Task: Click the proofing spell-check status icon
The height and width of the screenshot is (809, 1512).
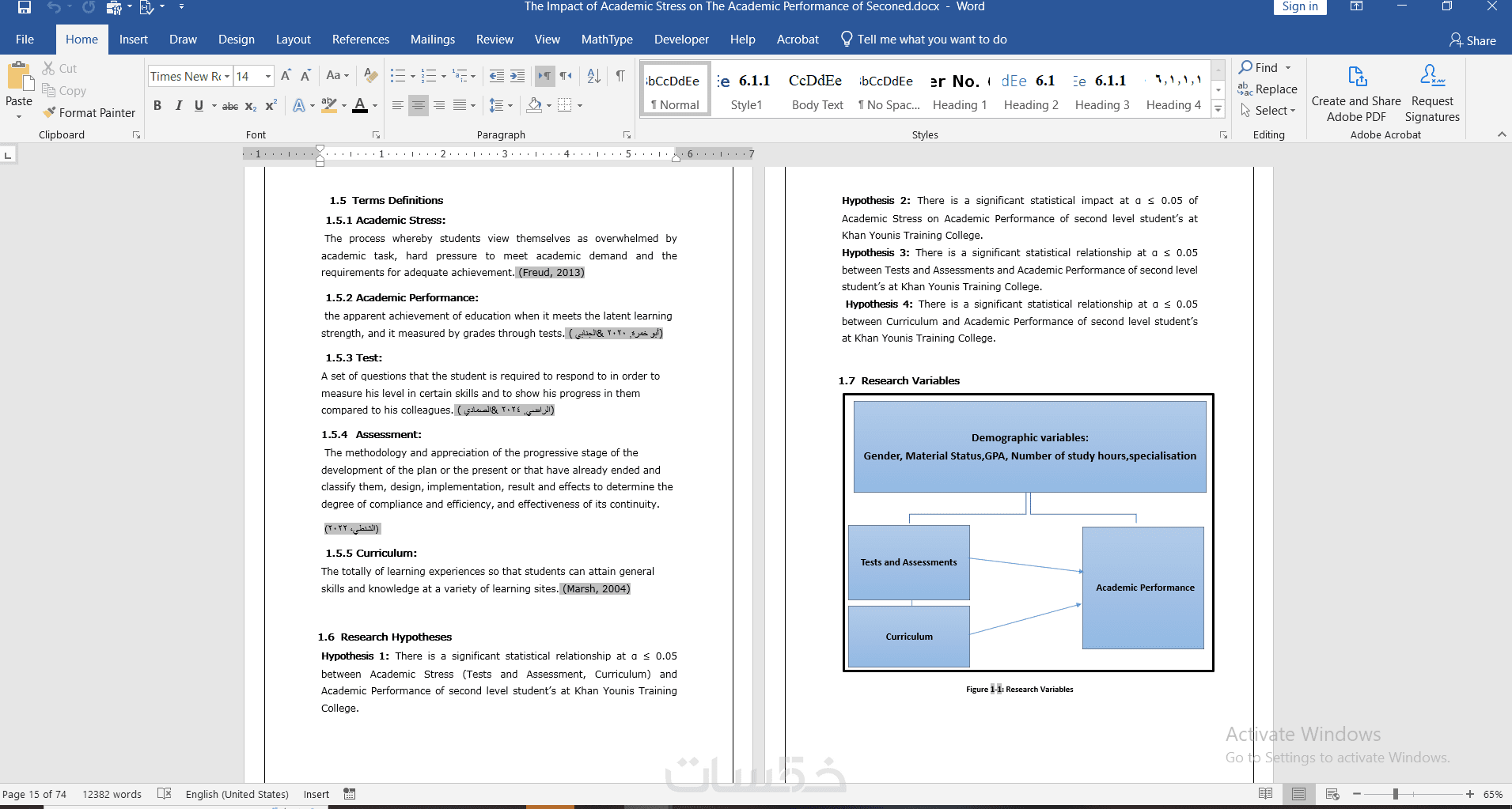Action: pos(165,794)
